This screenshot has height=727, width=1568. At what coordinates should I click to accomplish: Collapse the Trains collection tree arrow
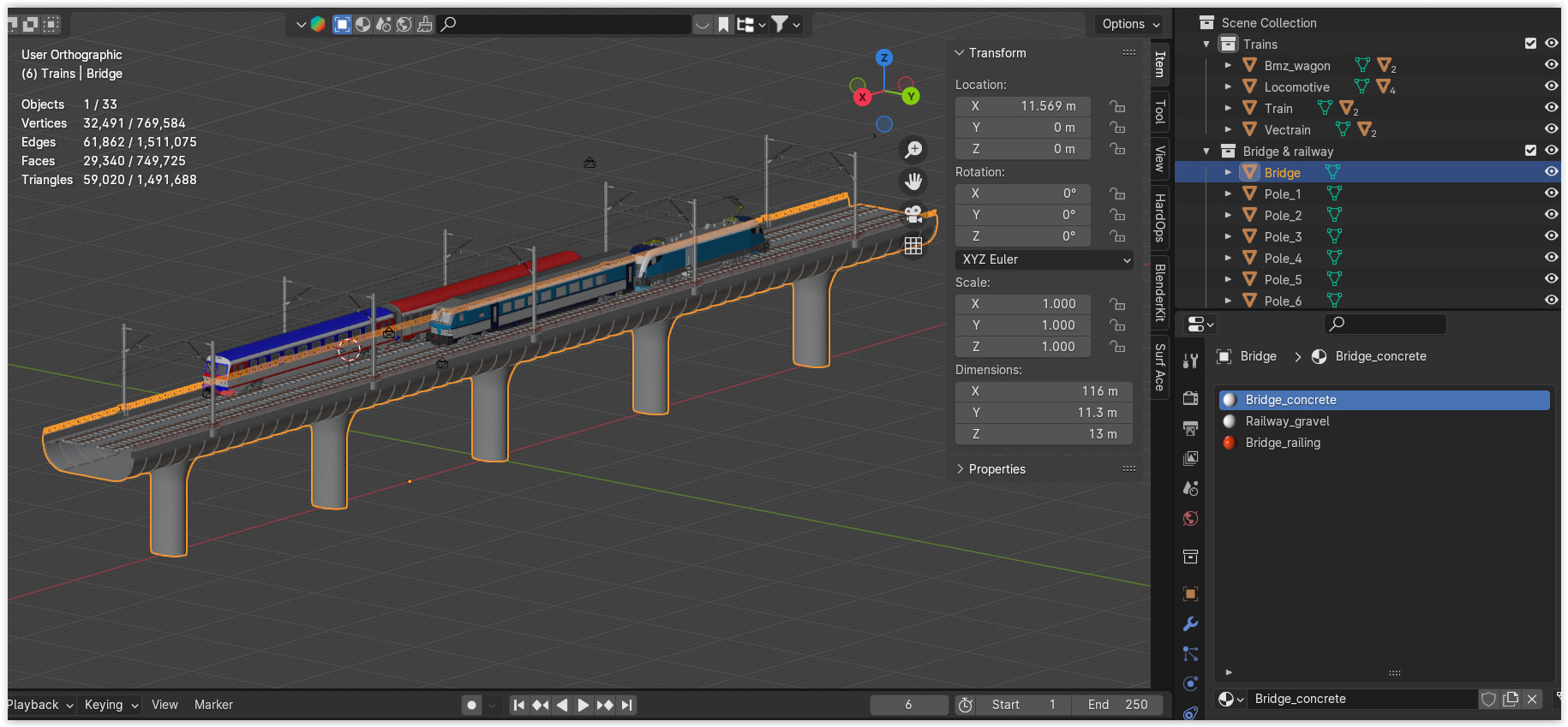click(1206, 45)
